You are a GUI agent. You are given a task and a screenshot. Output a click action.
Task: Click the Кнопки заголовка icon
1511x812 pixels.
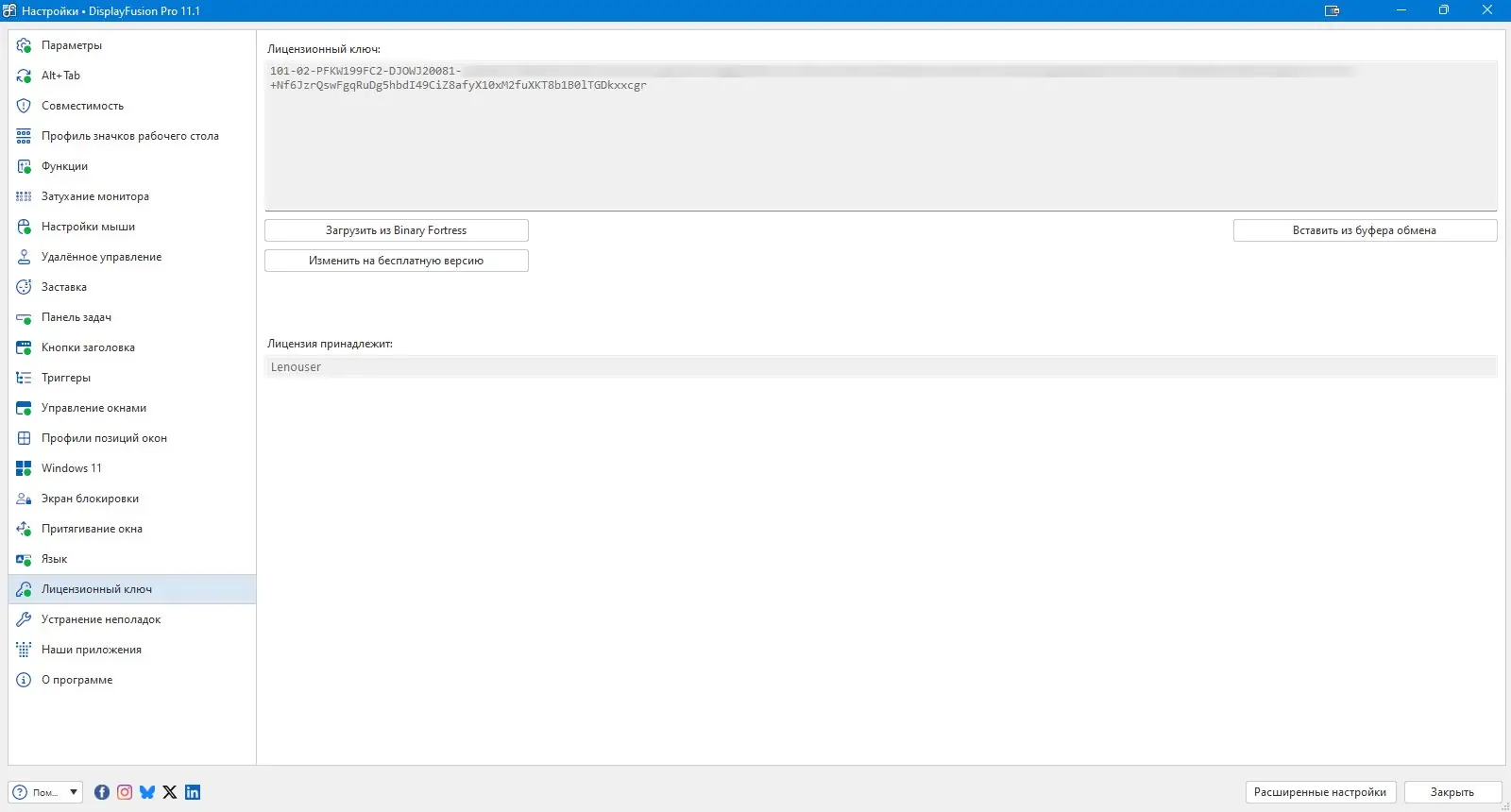click(x=24, y=347)
